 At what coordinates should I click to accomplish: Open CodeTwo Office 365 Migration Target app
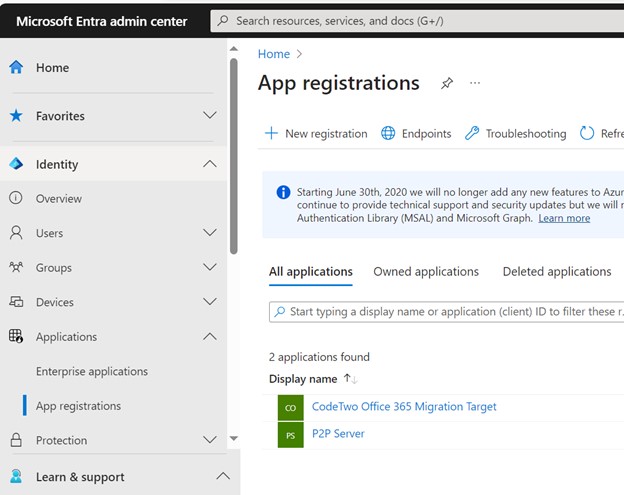pyautogui.click(x=404, y=407)
